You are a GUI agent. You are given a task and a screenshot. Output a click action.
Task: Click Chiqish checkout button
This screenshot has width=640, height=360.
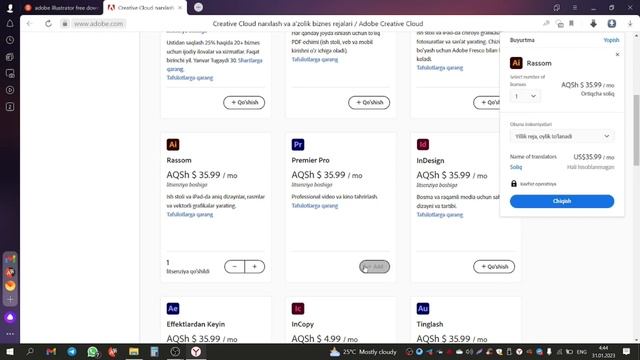coord(562,201)
